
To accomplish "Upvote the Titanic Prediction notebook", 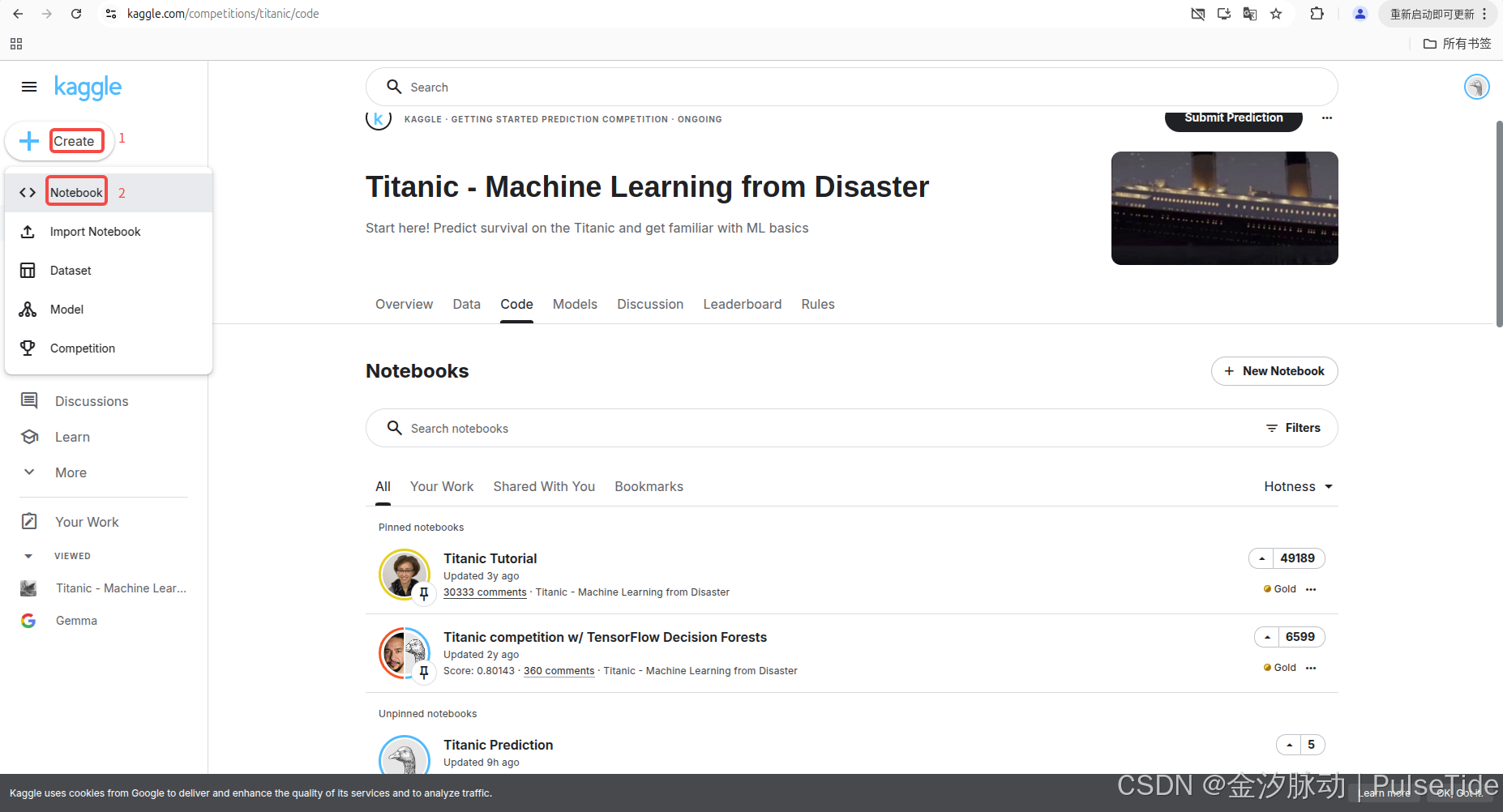I will pyautogui.click(x=1289, y=745).
